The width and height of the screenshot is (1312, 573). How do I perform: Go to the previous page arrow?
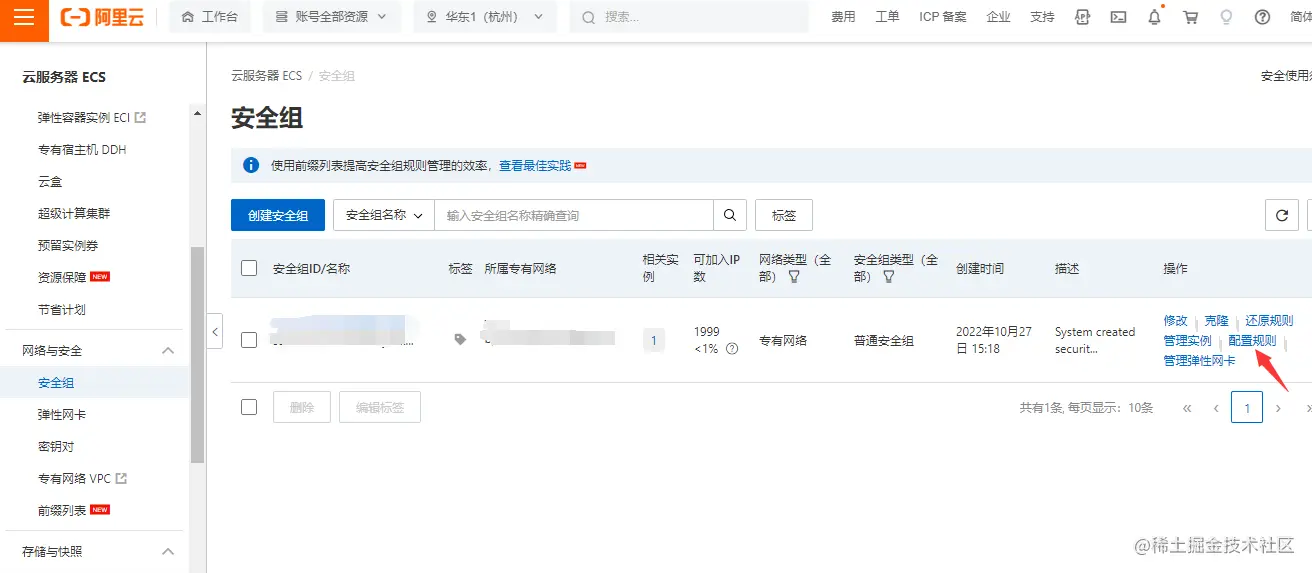pyautogui.click(x=1216, y=408)
